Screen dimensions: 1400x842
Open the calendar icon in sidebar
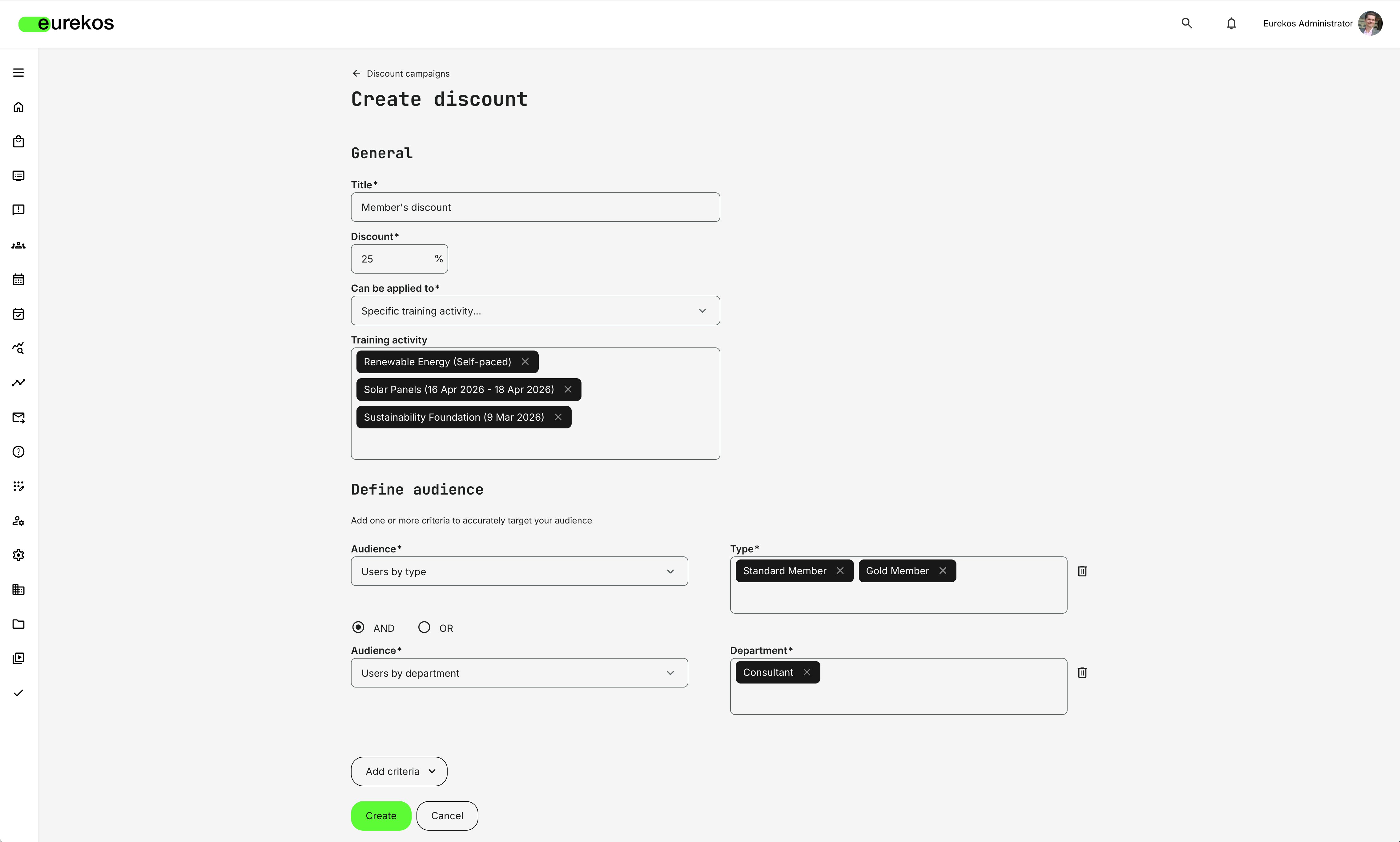[x=18, y=279]
